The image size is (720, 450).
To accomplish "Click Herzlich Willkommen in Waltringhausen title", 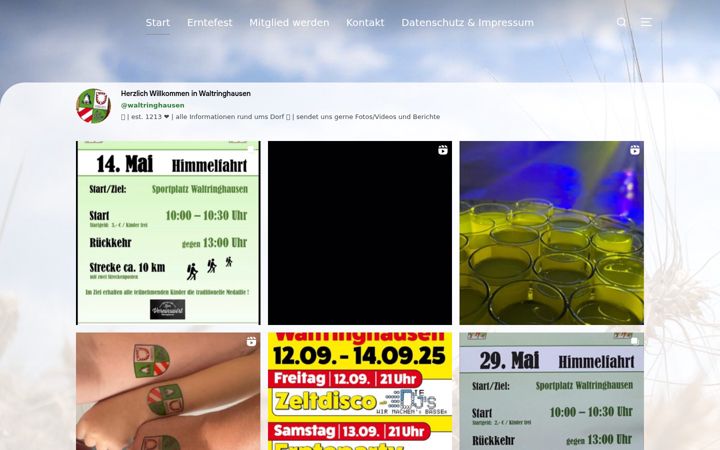I will [186, 93].
